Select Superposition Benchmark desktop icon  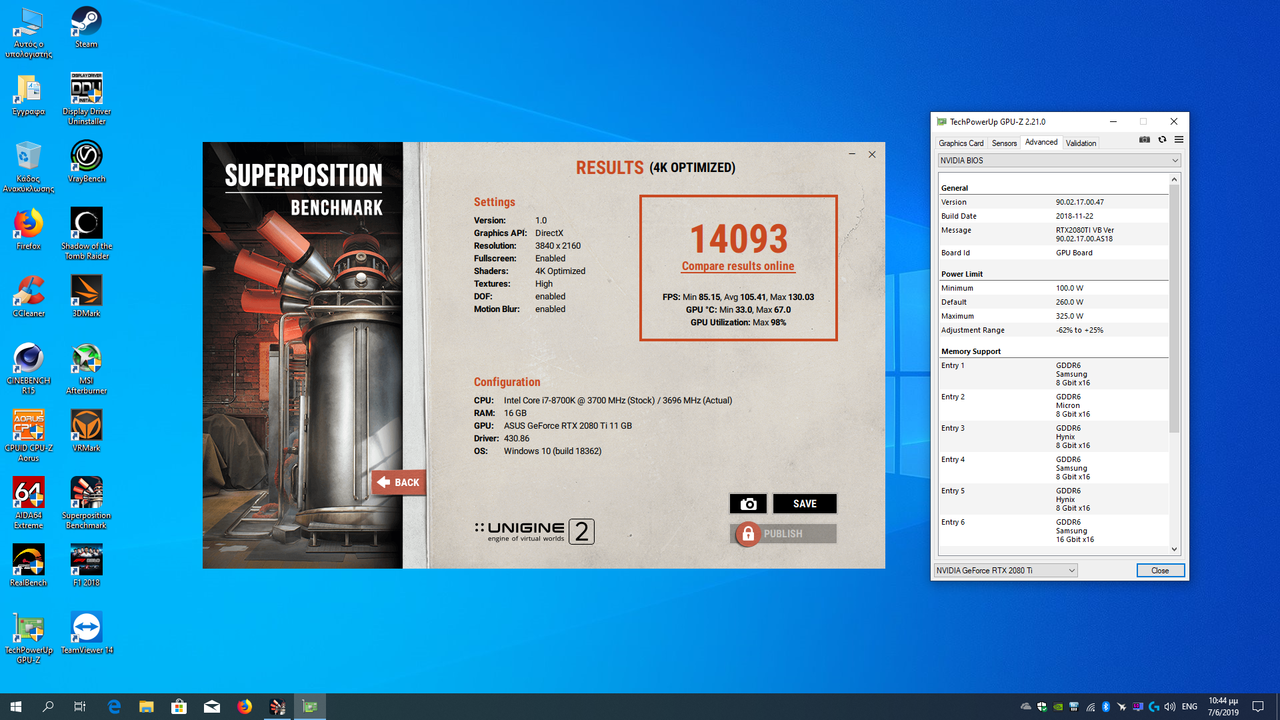tap(86, 503)
